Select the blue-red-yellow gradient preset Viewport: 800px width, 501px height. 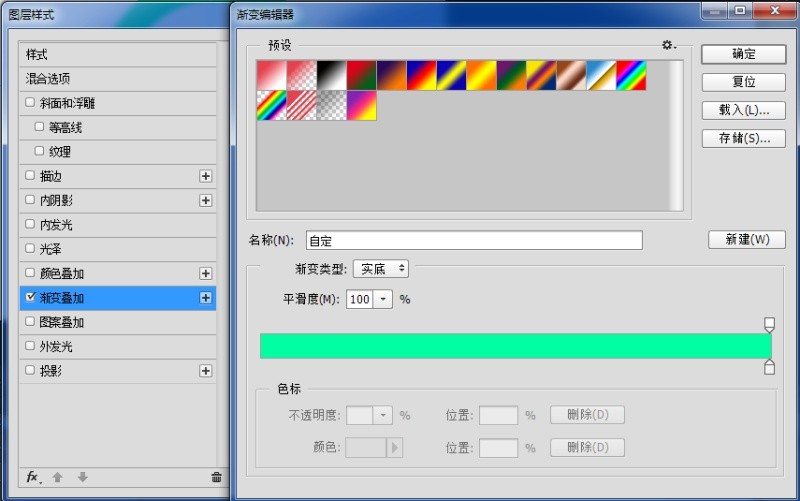tap(421, 76)
